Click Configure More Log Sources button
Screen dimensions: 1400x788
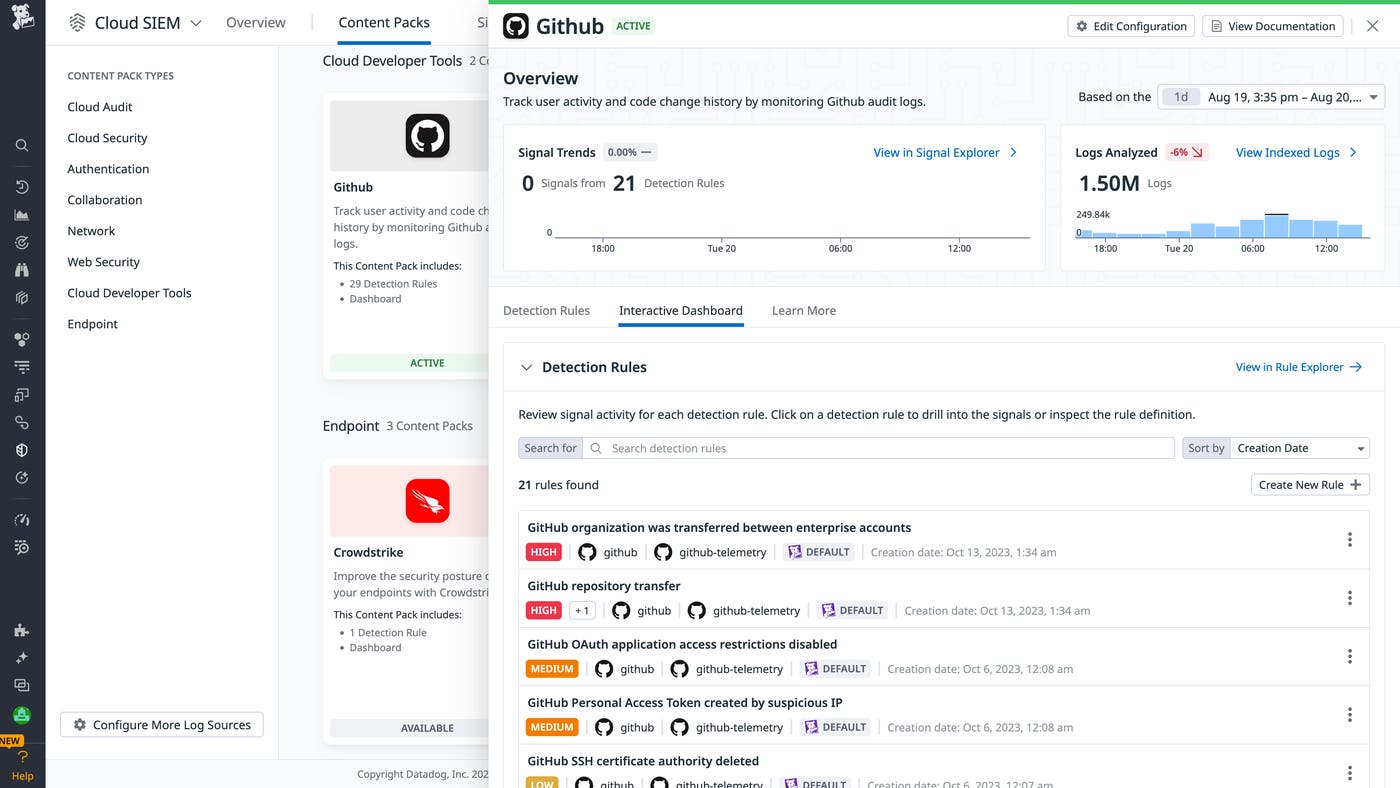pyautogui.click(x=162, y=725)
